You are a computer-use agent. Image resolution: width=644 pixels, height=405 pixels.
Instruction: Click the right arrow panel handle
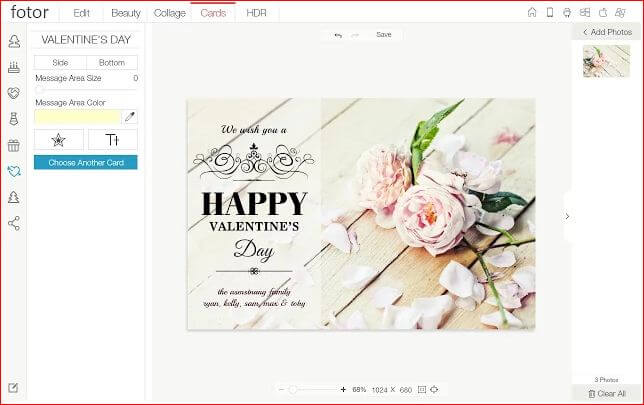click(x=567, y=216)
